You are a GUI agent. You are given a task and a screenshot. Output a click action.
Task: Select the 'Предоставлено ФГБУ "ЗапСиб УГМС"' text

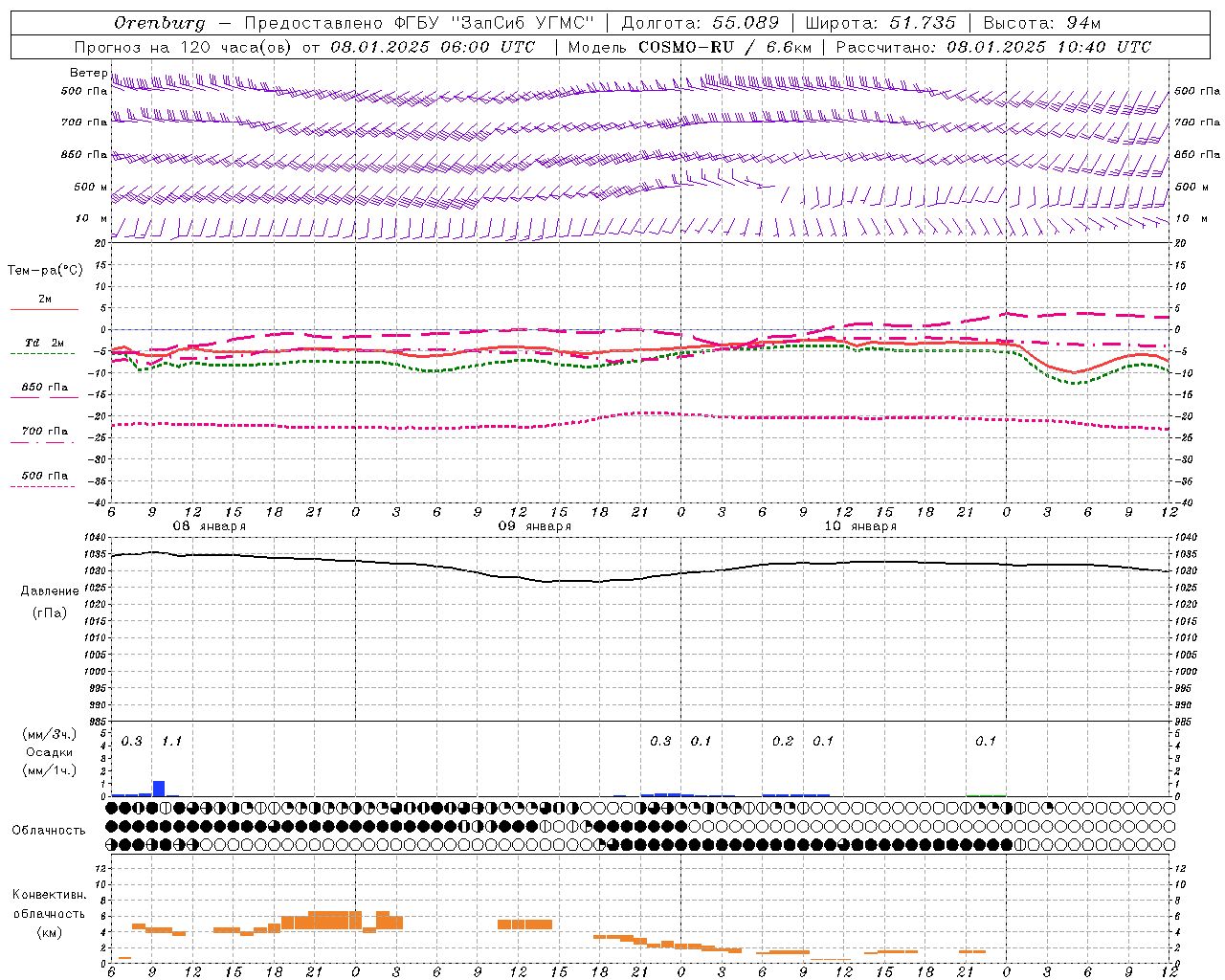click(x=419, y=23)
